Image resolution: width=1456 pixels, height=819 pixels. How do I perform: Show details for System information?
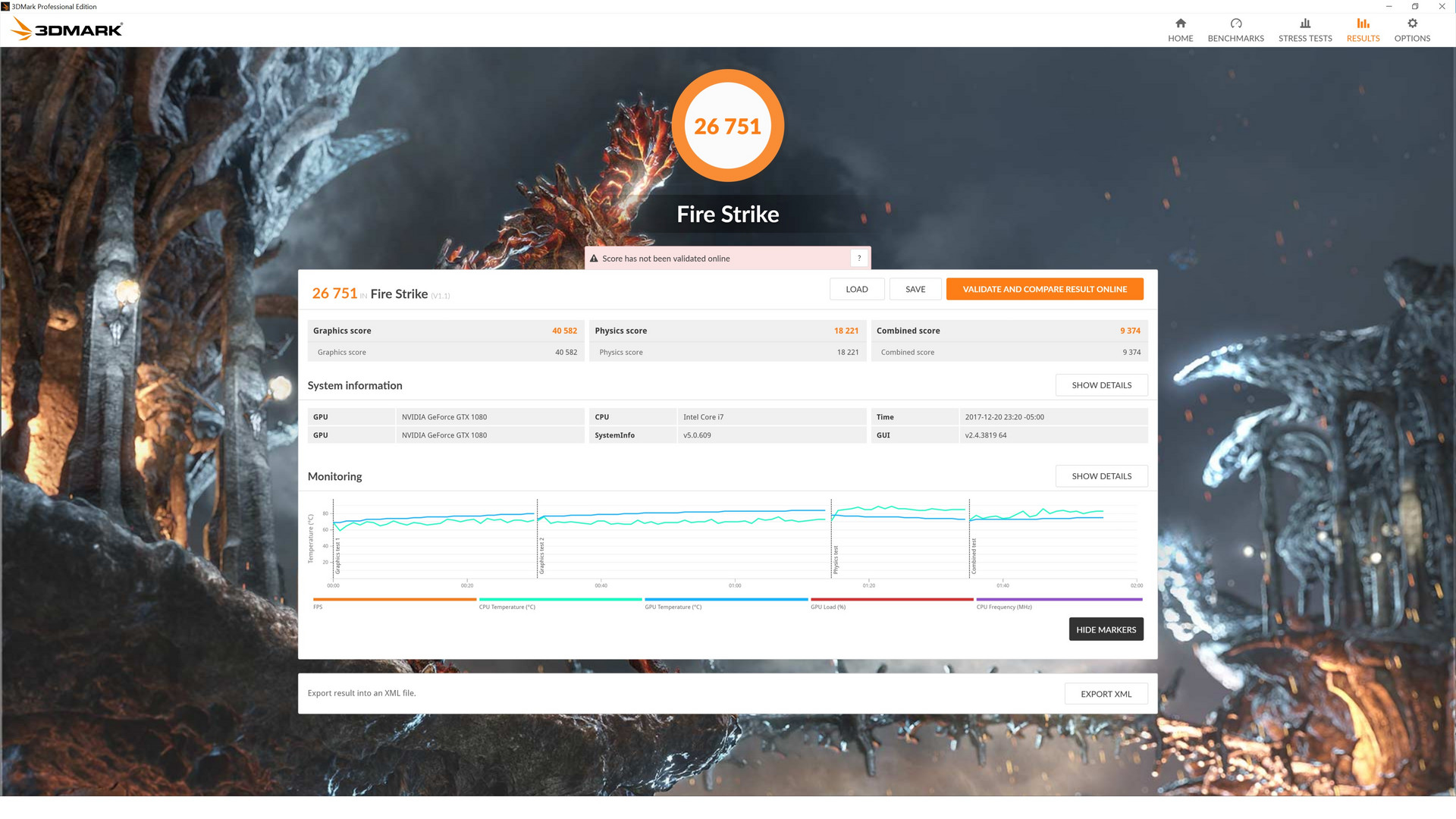pos(1101,385)
